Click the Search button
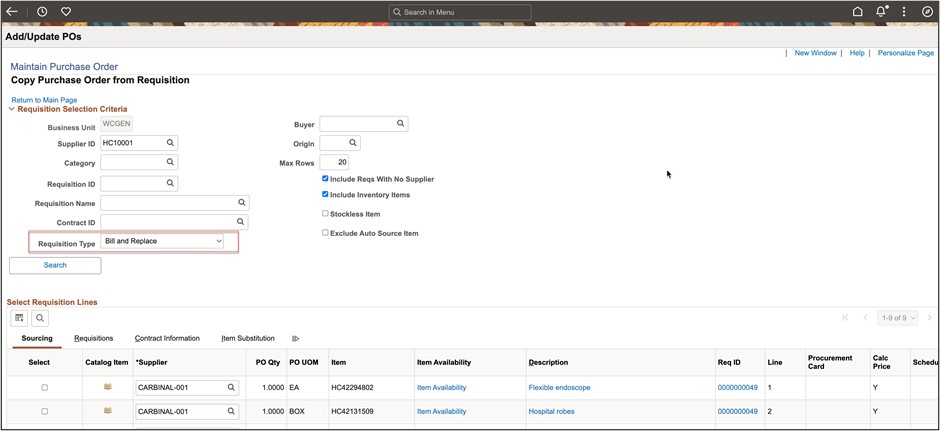 coord(55,265)
